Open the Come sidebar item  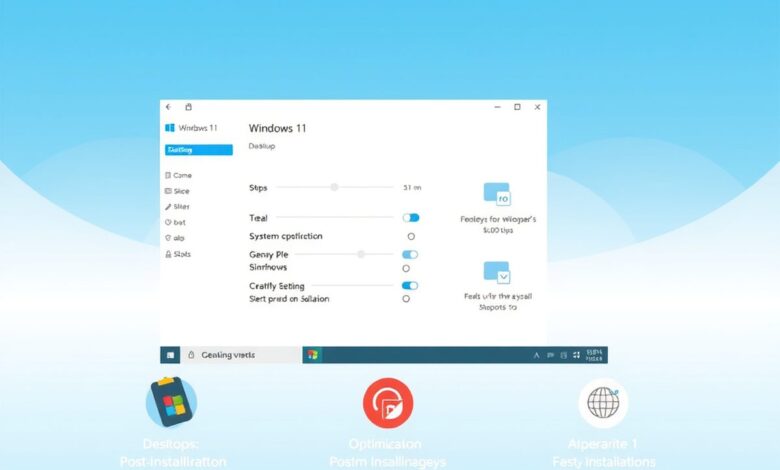click(x=179, y=175)
